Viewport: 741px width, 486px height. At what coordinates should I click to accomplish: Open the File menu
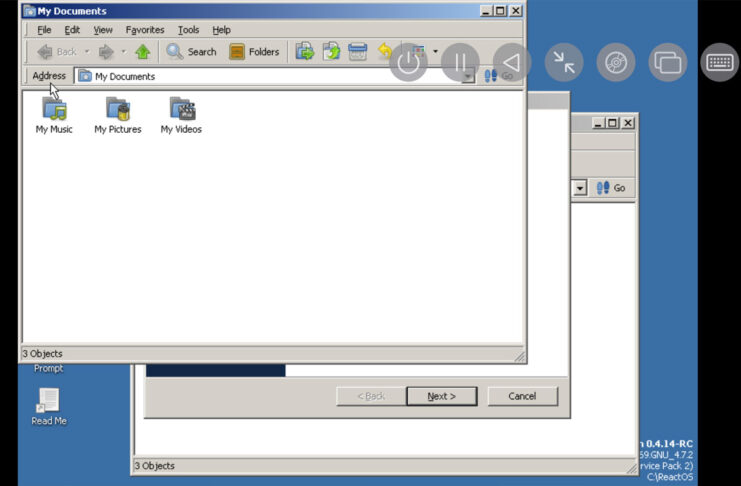pyautogui.click(x=44, y=30)
